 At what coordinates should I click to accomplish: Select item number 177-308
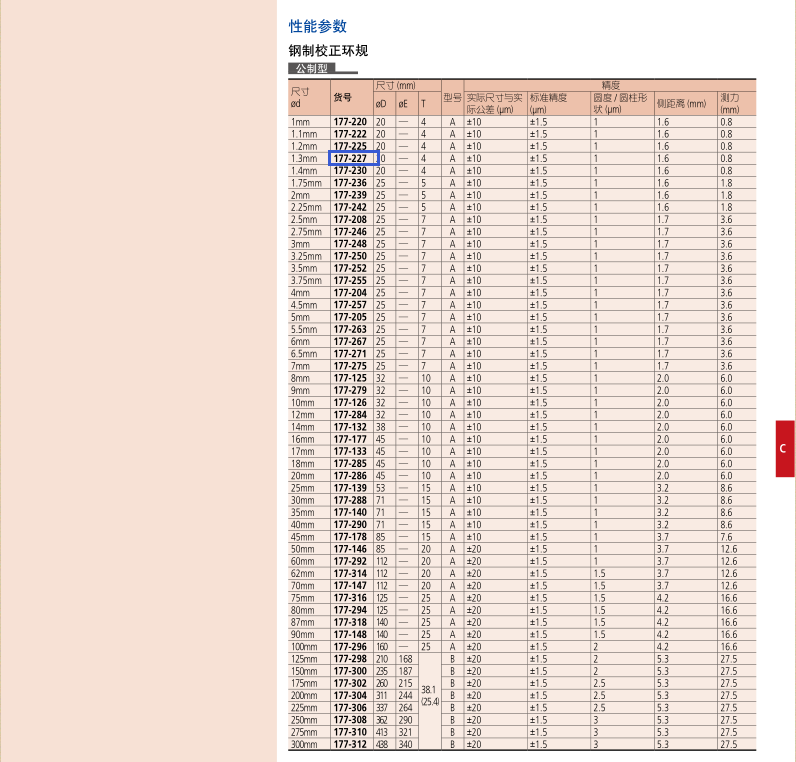coord(350,720)
